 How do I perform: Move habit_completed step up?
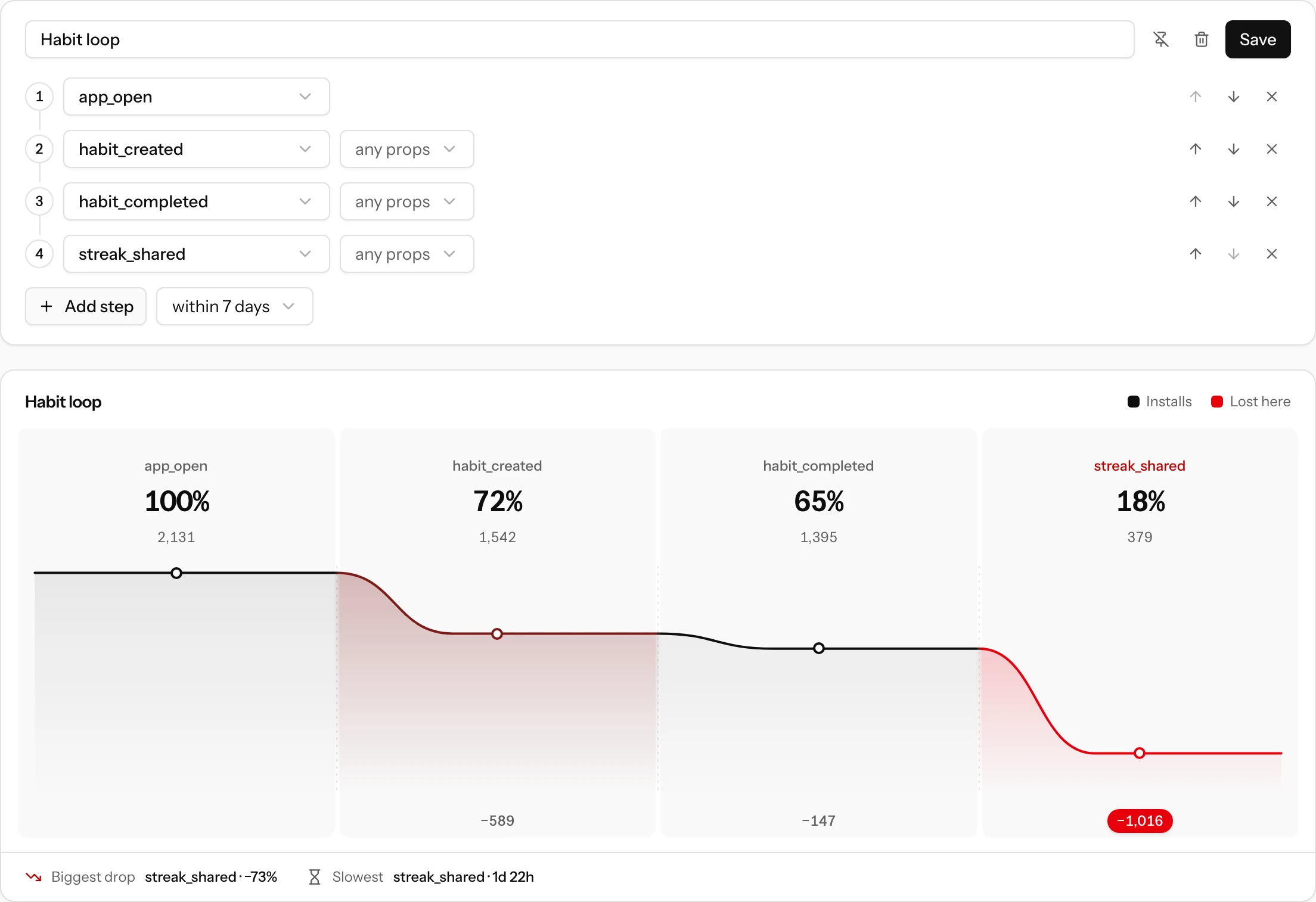tap(1196, 201)
